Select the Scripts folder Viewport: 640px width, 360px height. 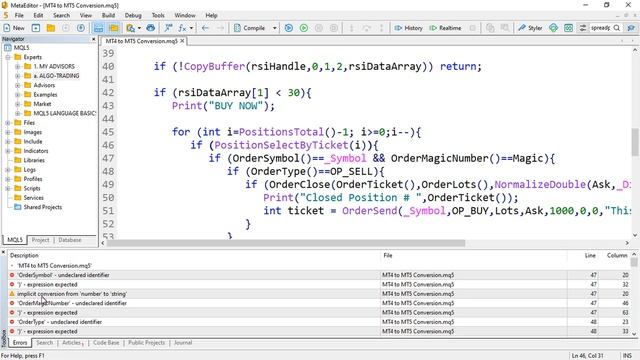coord(32,189)
